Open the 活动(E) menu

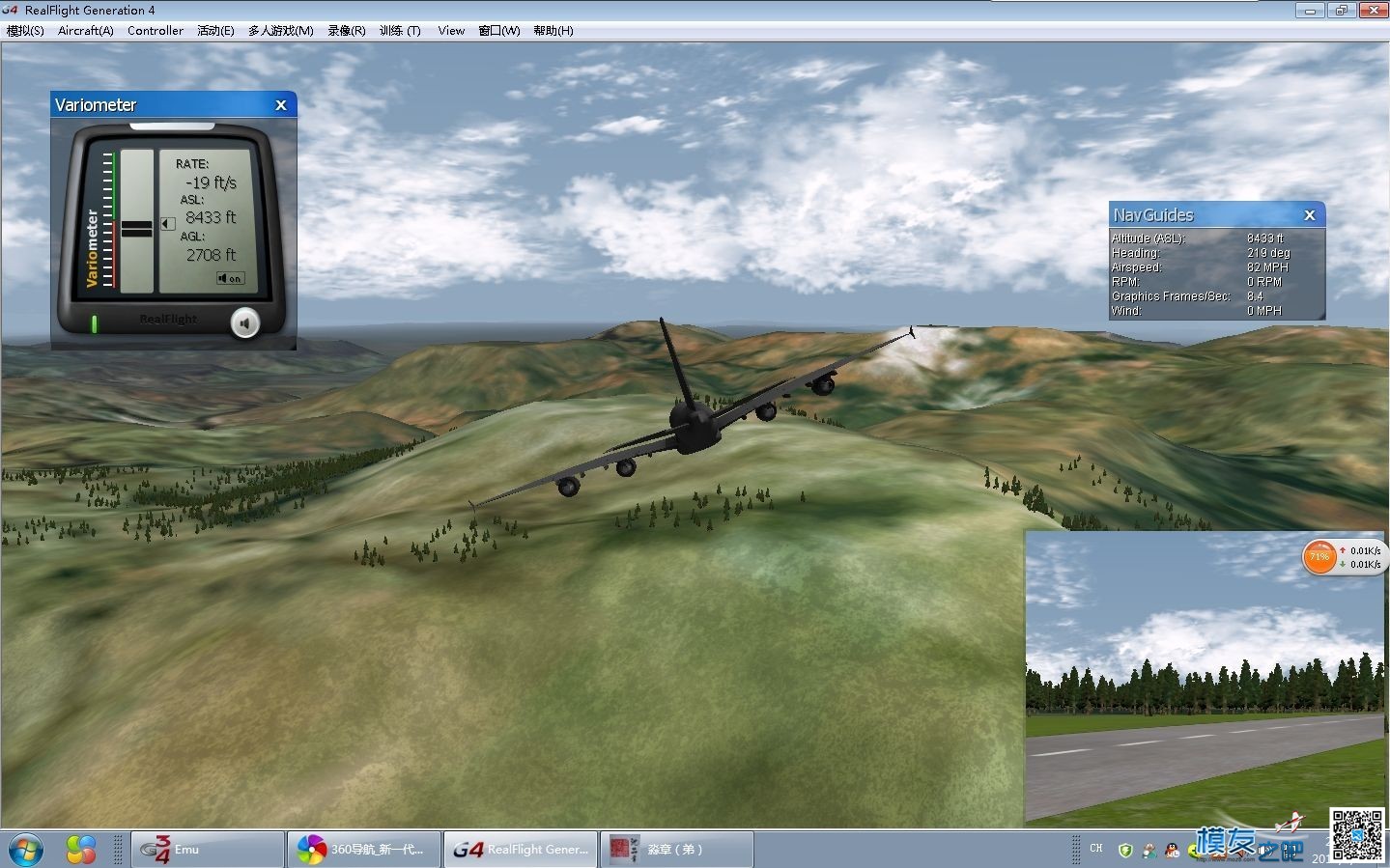[x=215, y=31]
